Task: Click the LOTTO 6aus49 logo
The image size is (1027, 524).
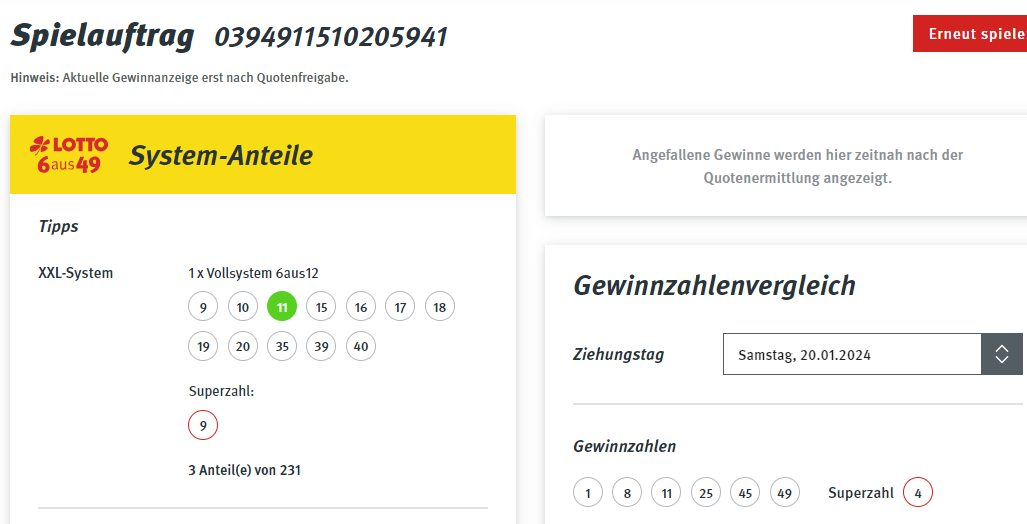Action: 69,155
